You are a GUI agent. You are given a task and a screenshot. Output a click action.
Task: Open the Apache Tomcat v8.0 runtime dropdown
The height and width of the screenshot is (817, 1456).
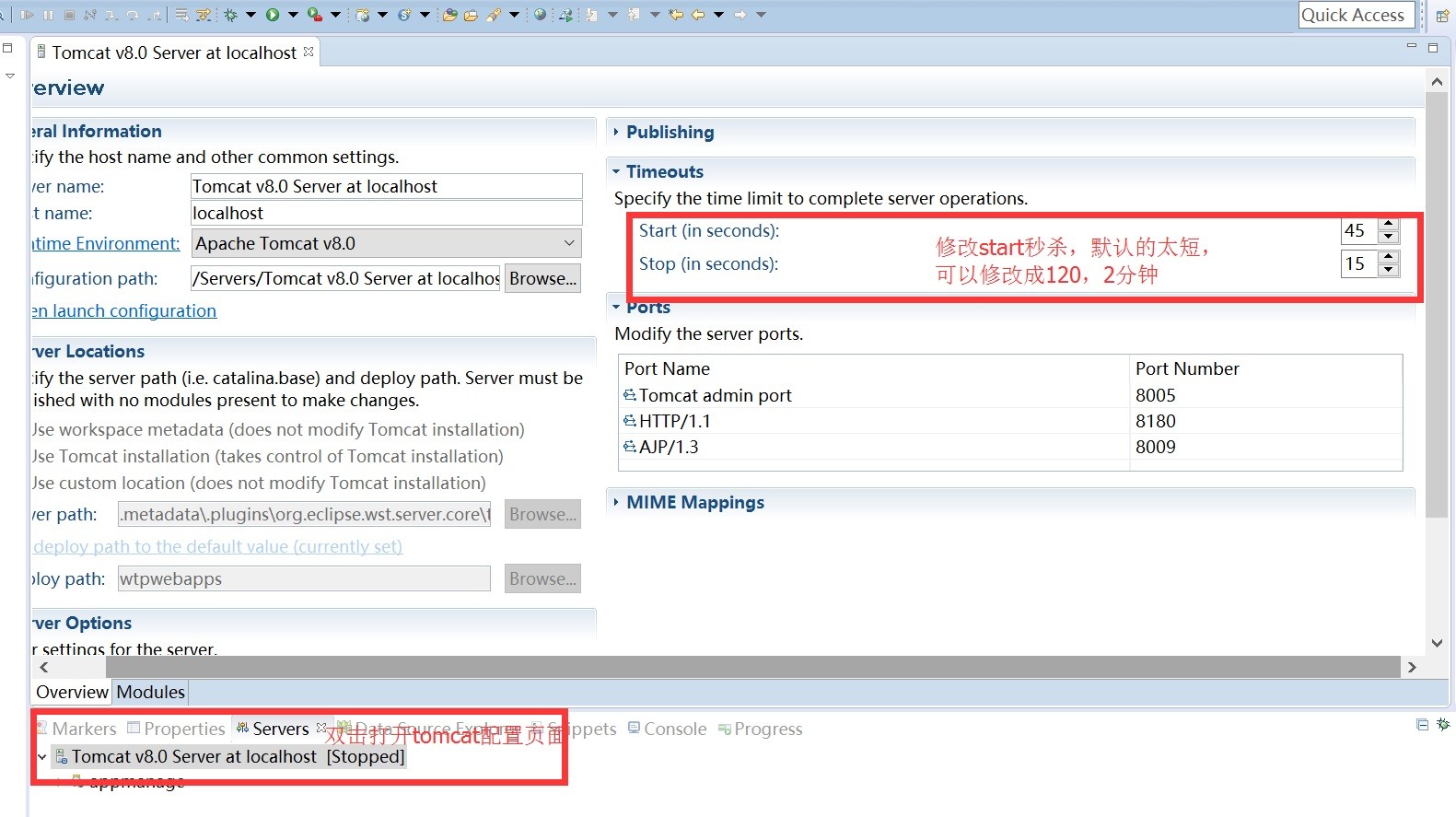pos(569,243)
